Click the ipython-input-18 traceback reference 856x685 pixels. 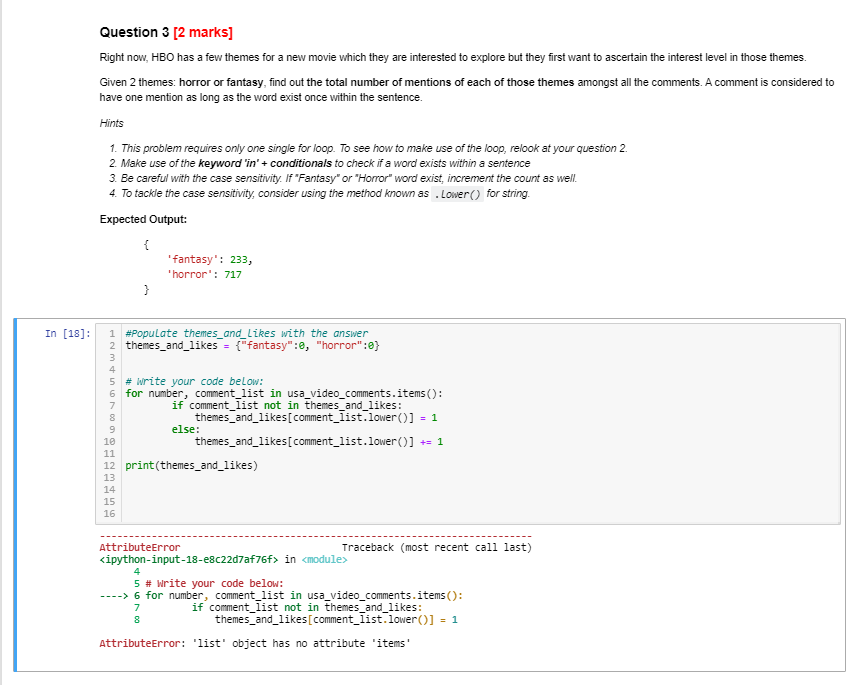click(189, 559)
